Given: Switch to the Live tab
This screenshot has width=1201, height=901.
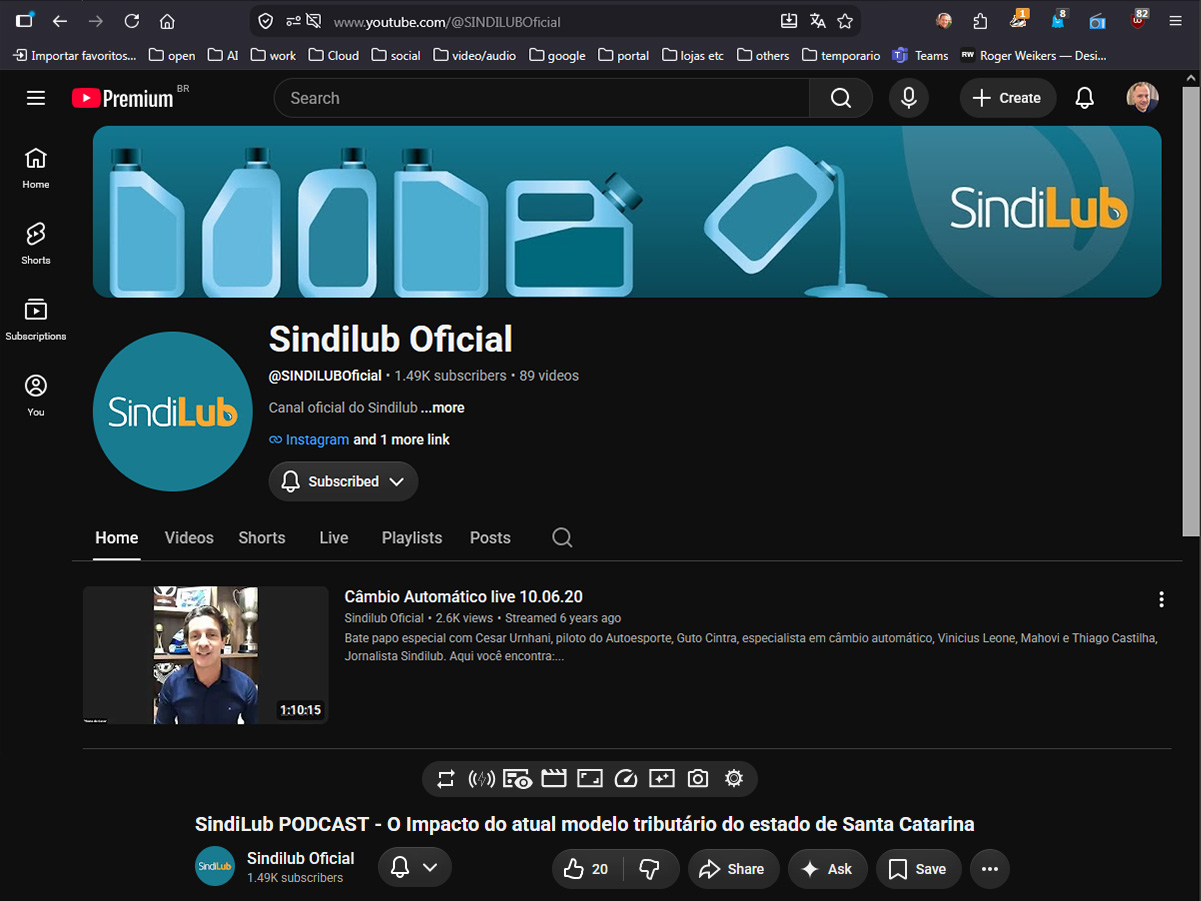Looking at the screenshot, I should point(334,538).
